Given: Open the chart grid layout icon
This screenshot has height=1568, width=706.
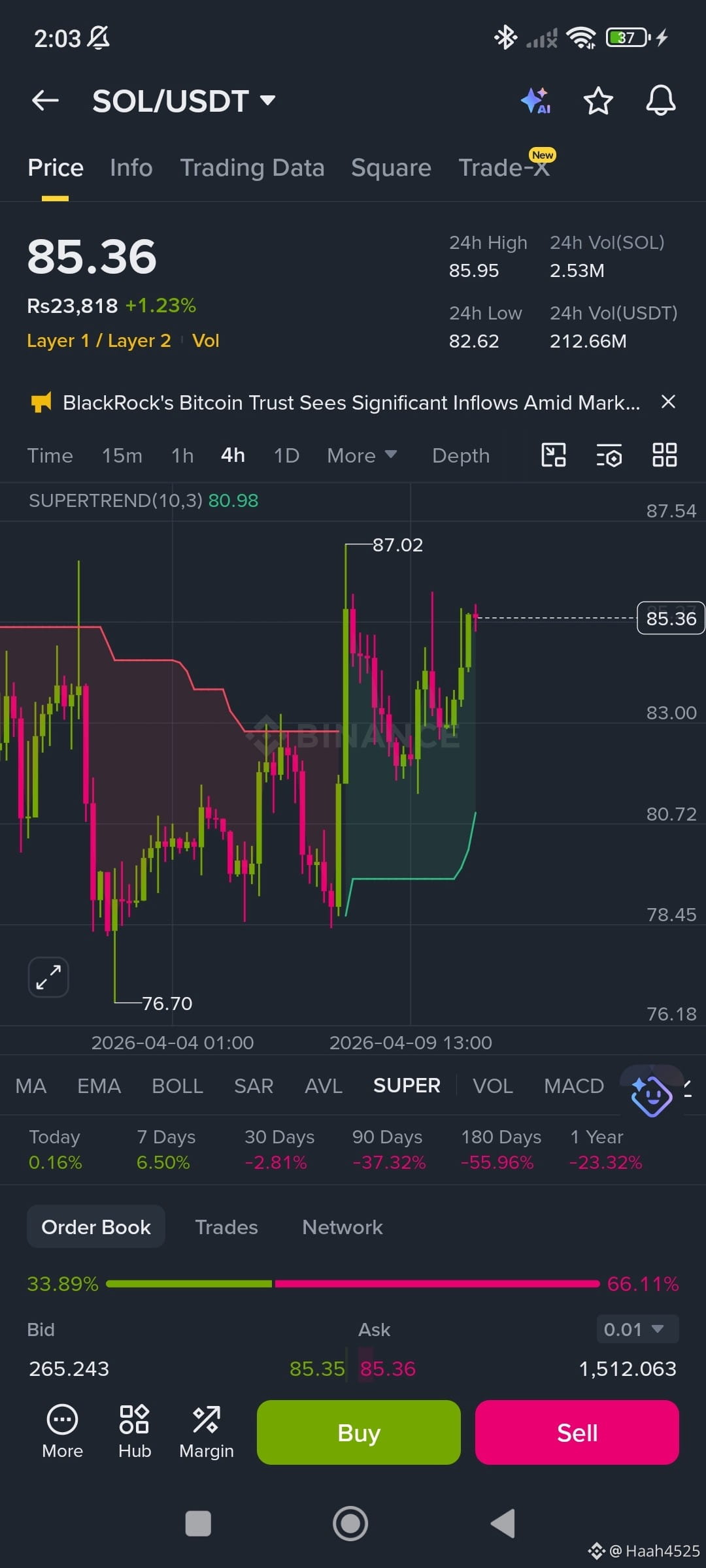Looking at the screenshot, I should tap(665, 455).
